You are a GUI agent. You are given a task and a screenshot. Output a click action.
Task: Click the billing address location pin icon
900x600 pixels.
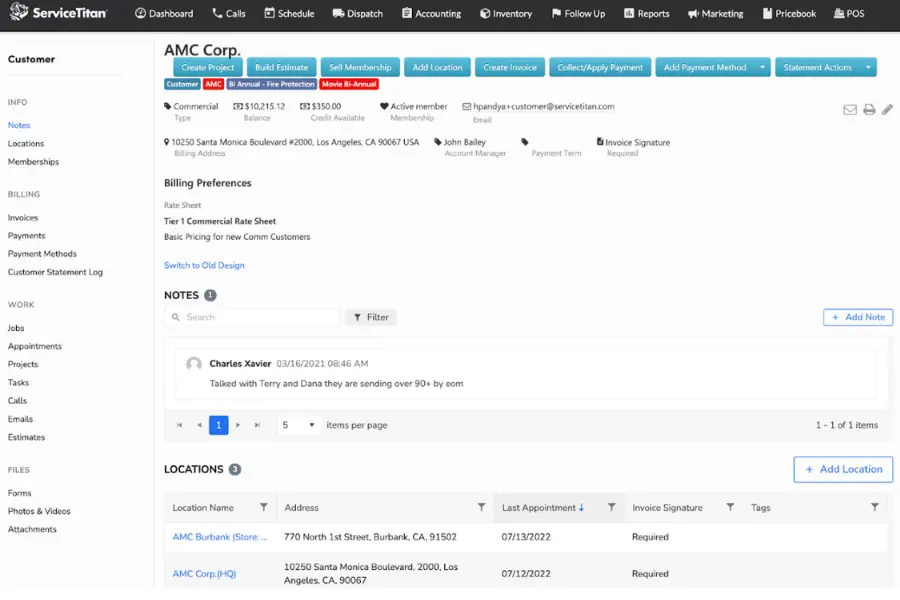pos(166,142)
